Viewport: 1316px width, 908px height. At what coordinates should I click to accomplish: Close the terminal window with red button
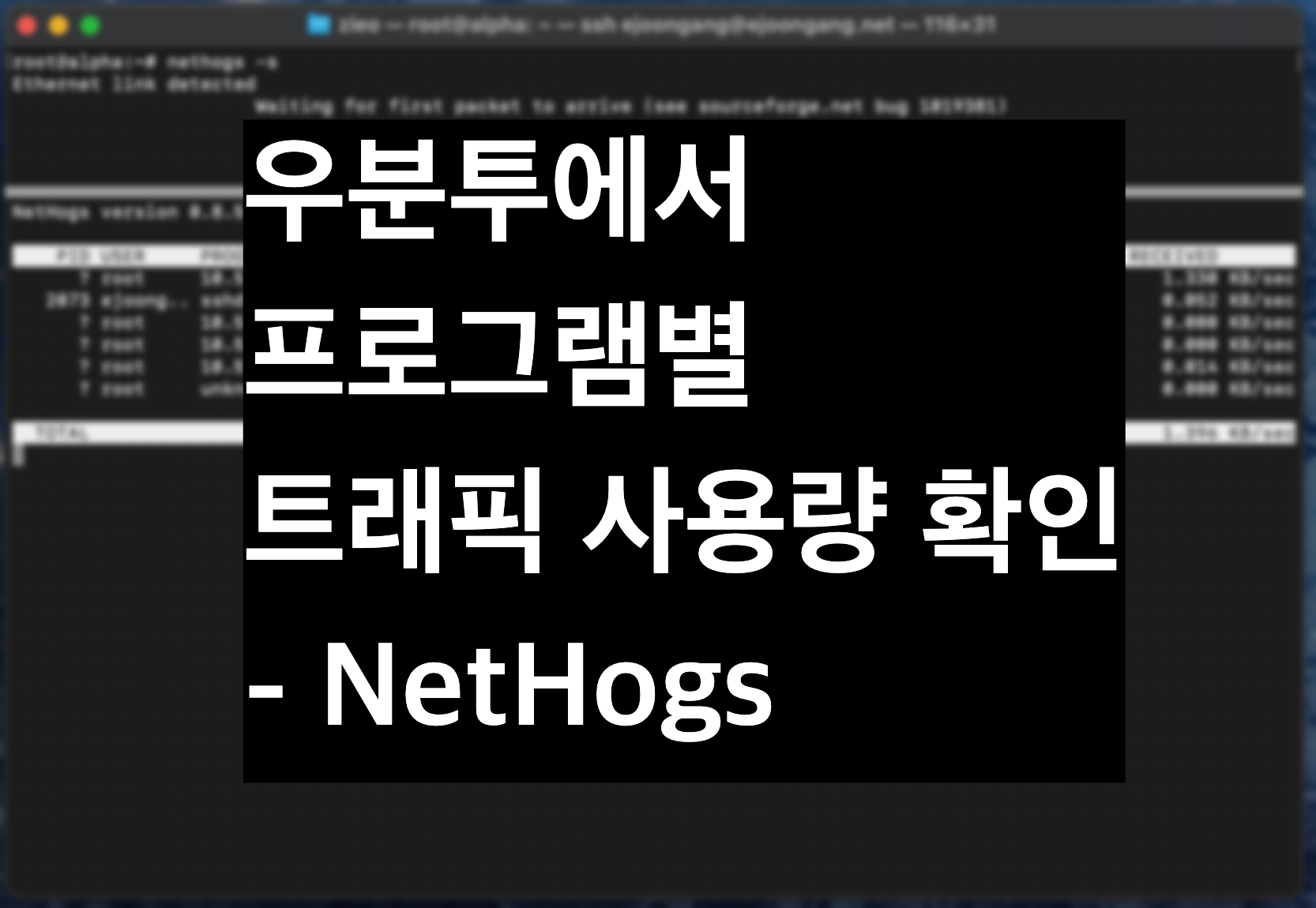pyautogui.click(x=27, y=26)
